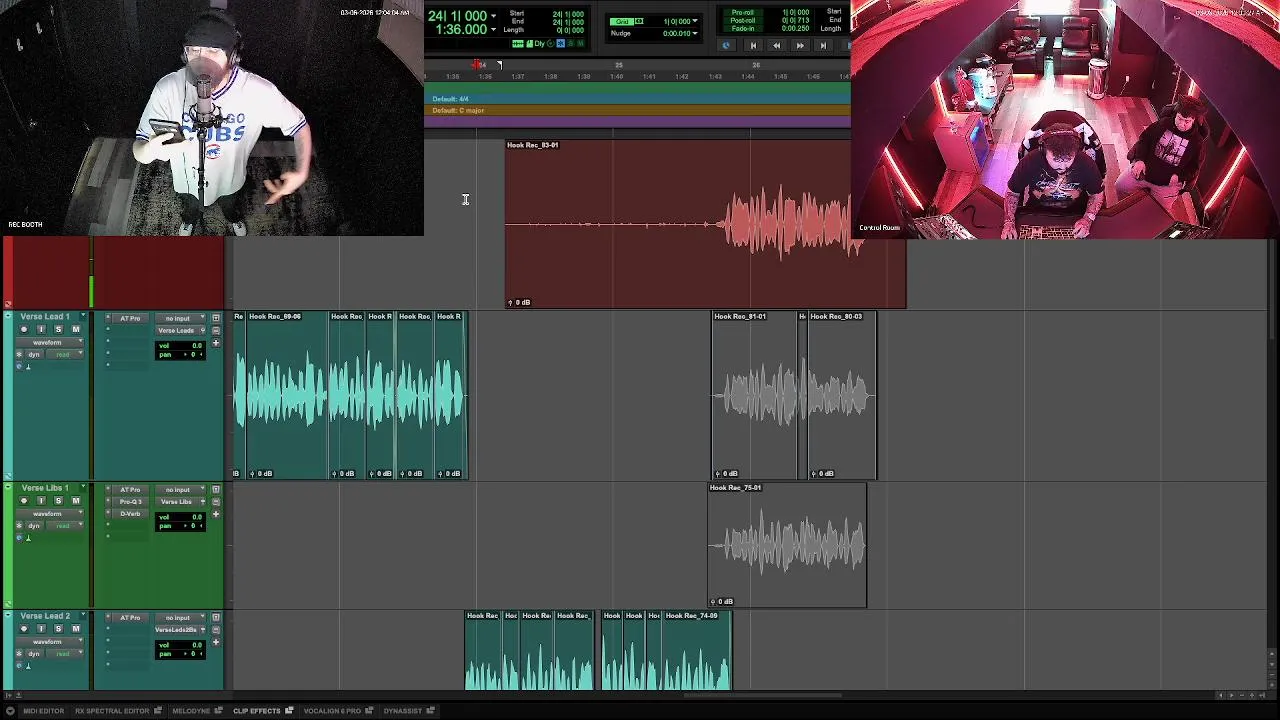Adjust Verse Lead 2 volume value field
1280x720 pixels.
[x=180, y=645]
